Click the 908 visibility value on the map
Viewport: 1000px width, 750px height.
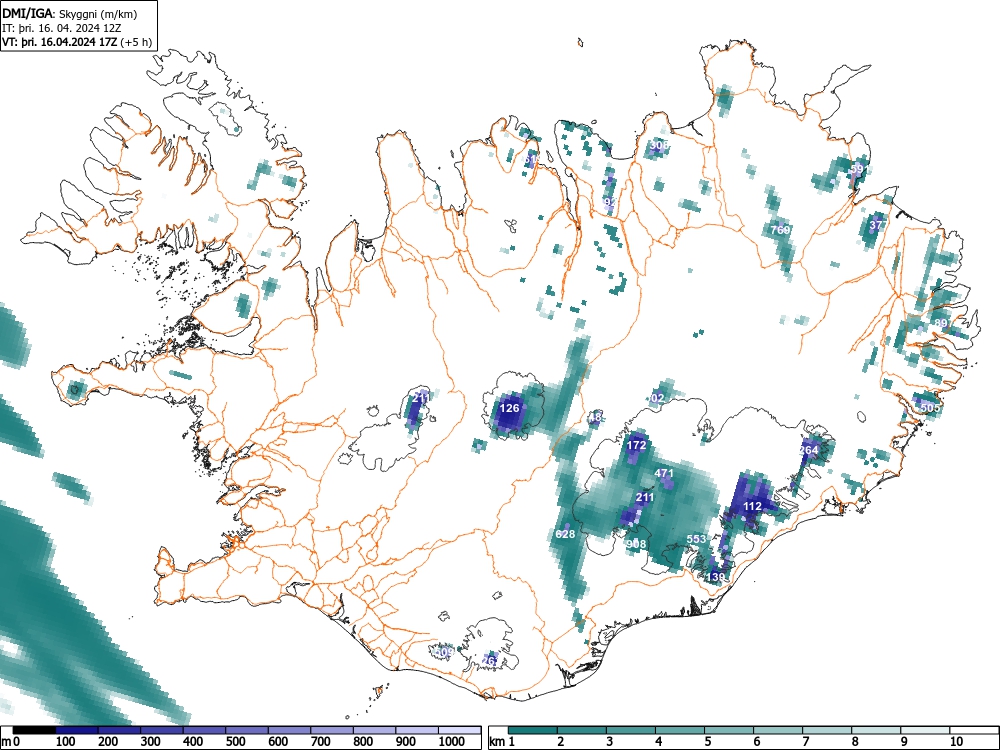636,544
